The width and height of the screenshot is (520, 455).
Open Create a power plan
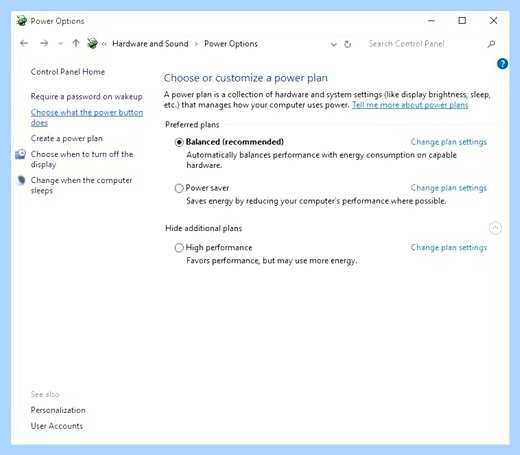click(66, 138)
